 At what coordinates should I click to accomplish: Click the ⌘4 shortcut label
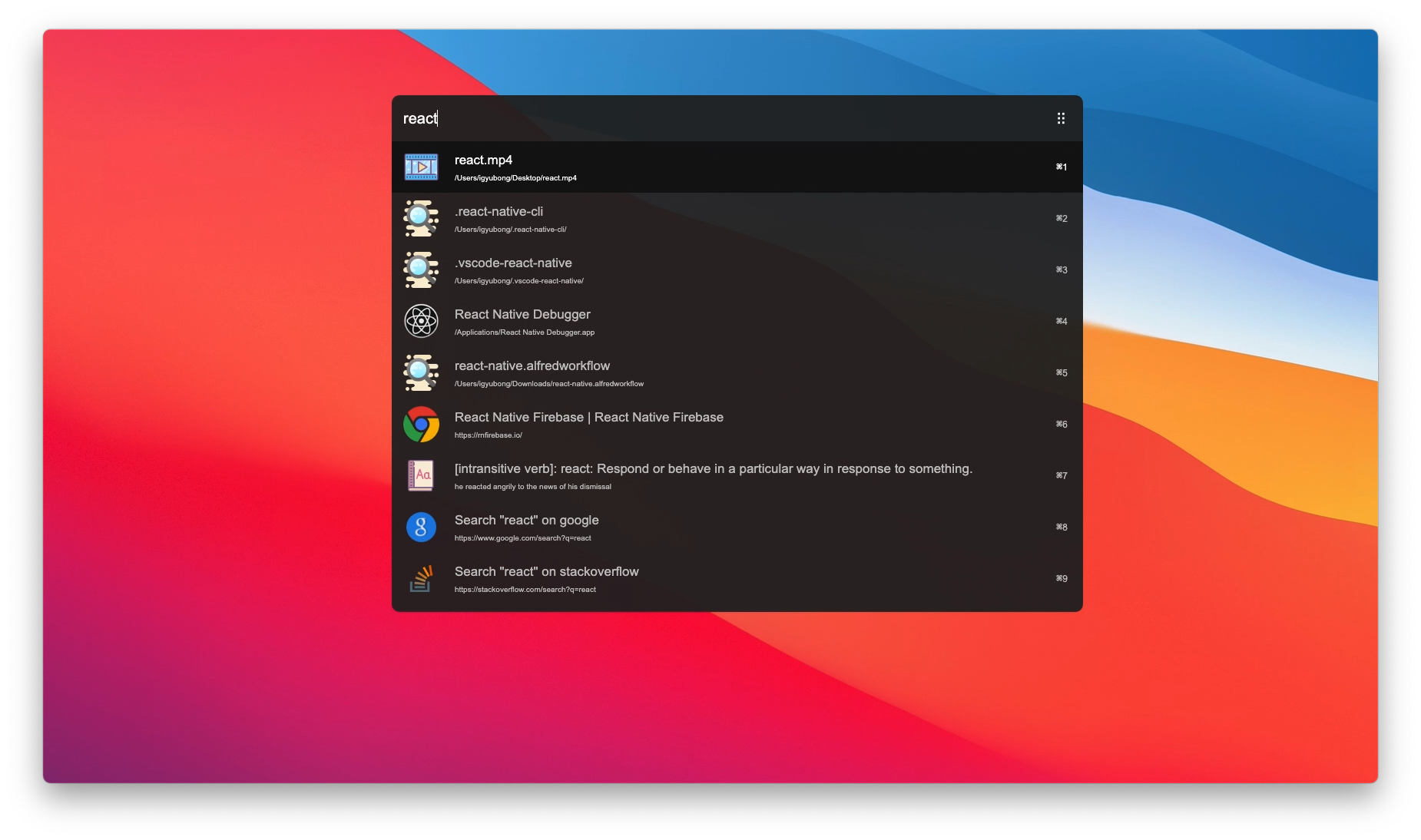1062,321
